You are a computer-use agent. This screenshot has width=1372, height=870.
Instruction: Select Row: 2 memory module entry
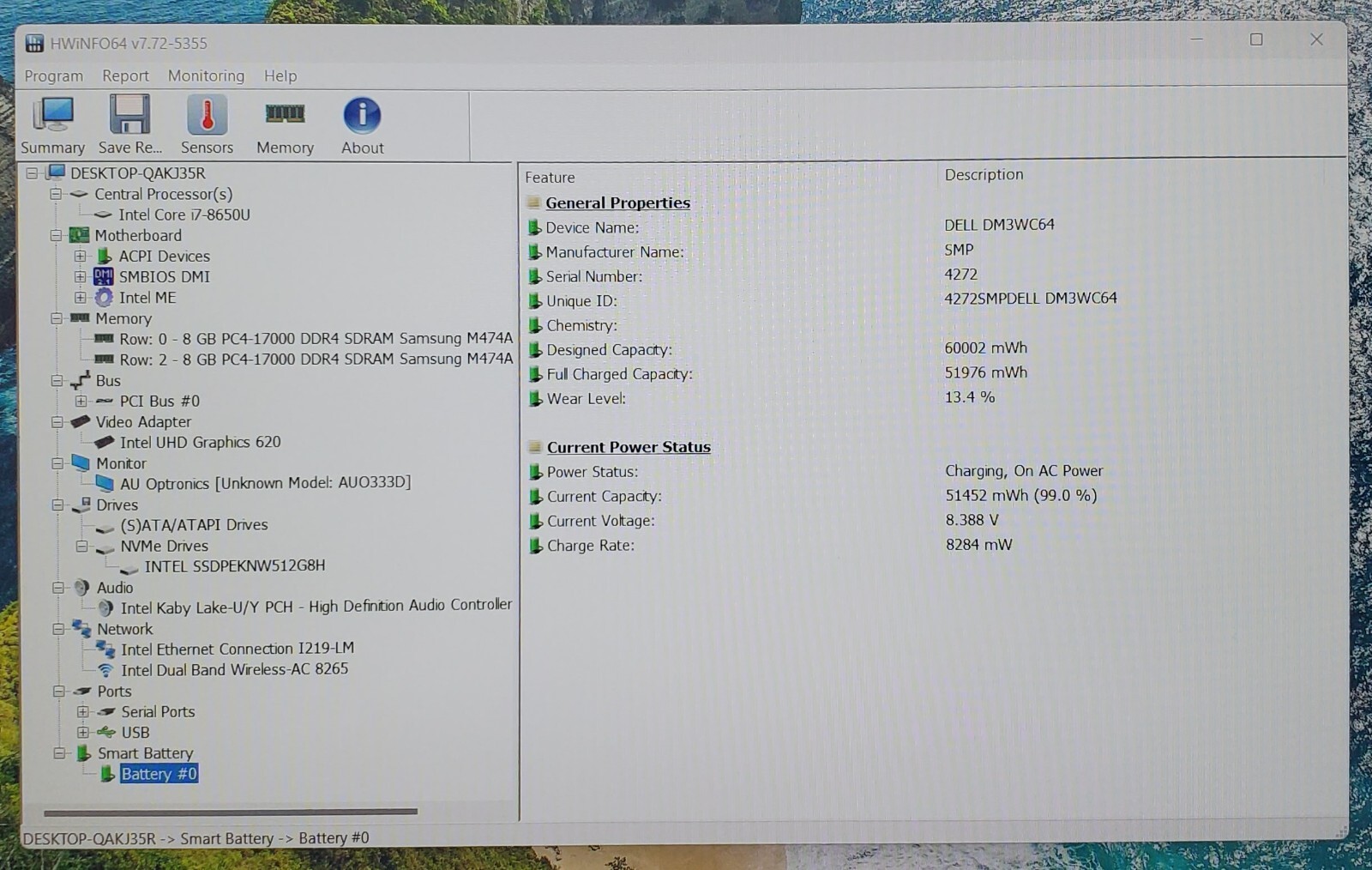pos(316,359)
